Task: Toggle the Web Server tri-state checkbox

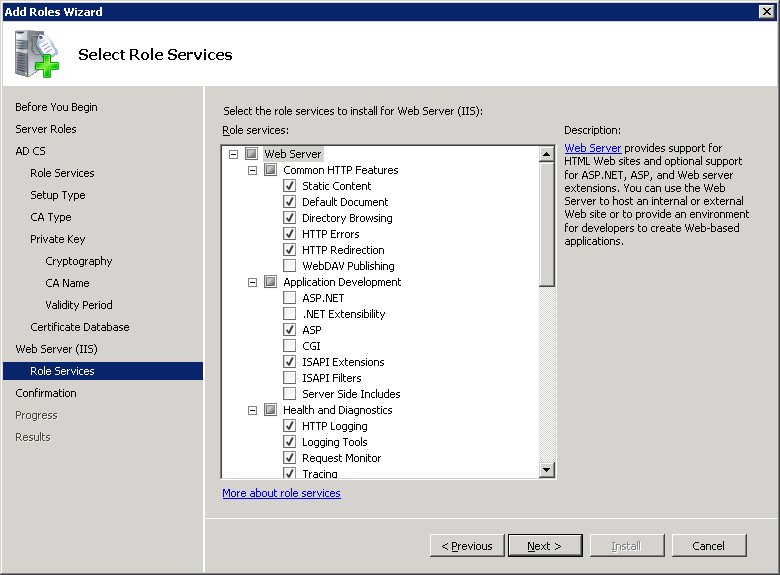Action: [251, 154]
